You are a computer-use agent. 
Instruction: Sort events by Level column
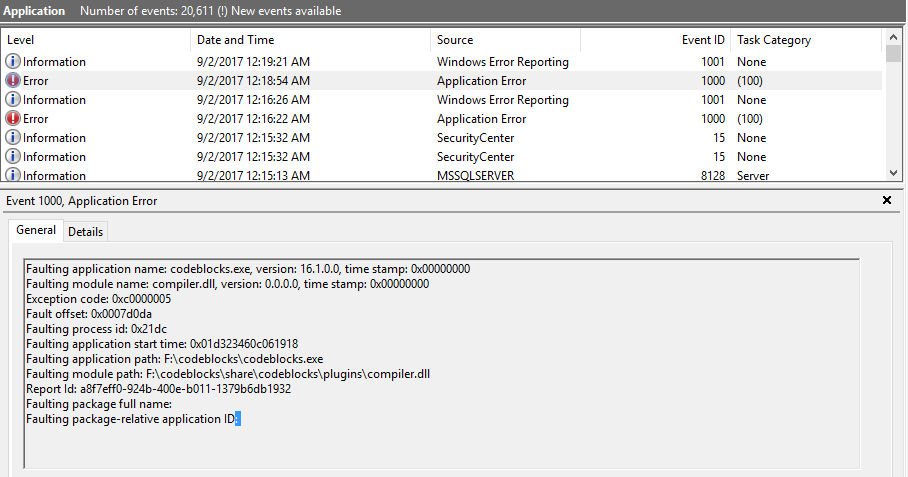coord(95,40)
